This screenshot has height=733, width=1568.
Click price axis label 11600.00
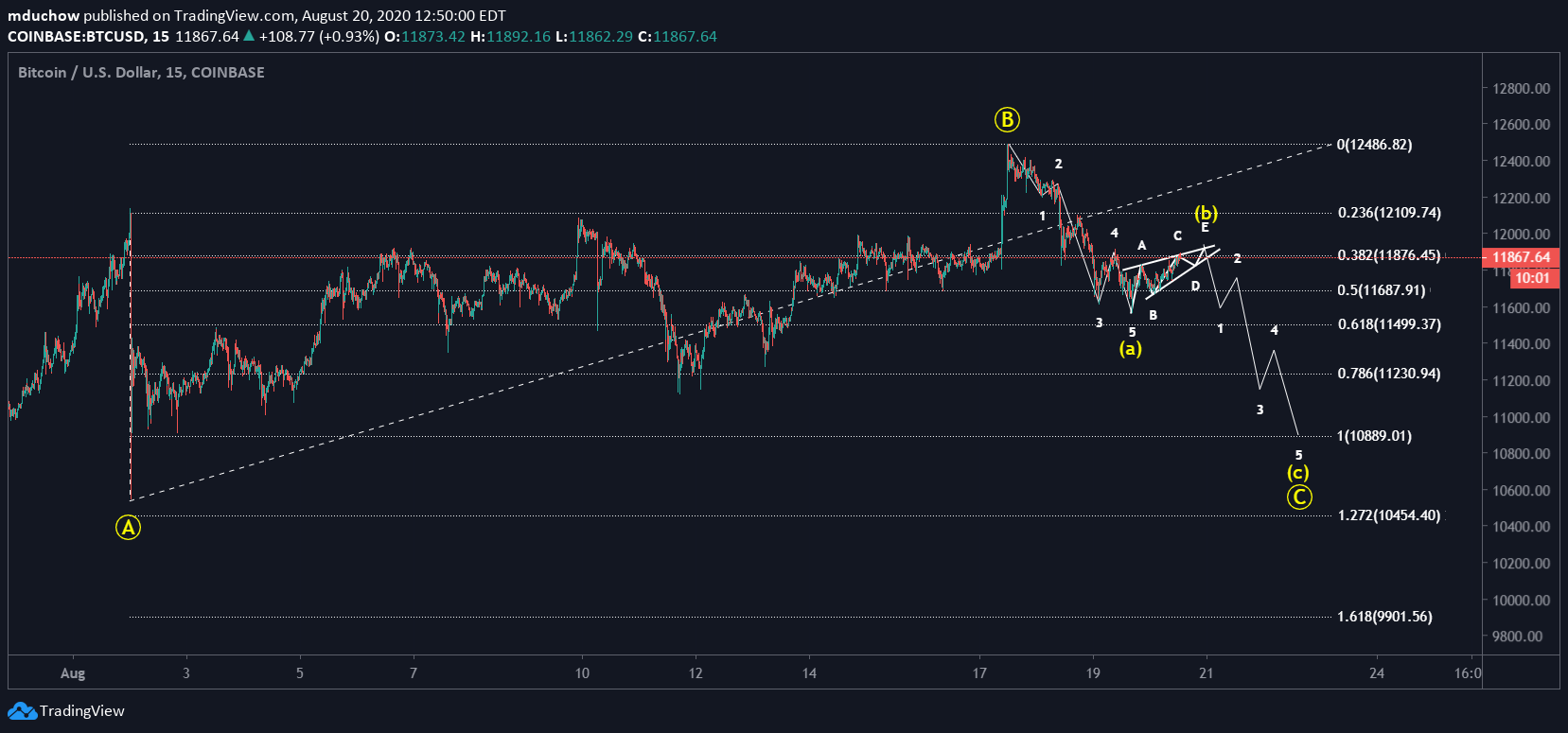[x=1522, y=308]
